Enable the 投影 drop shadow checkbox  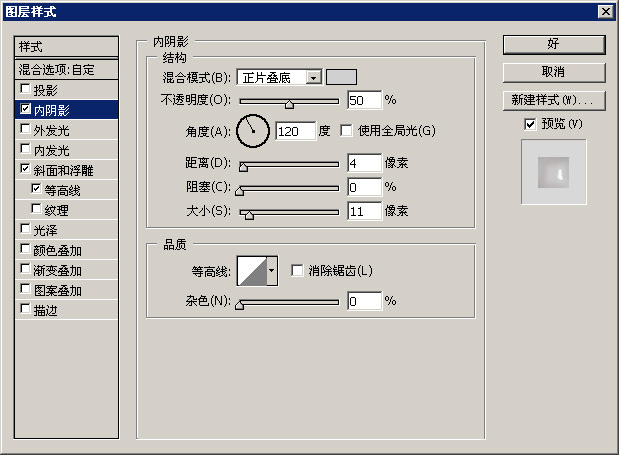tap(25, 89)
